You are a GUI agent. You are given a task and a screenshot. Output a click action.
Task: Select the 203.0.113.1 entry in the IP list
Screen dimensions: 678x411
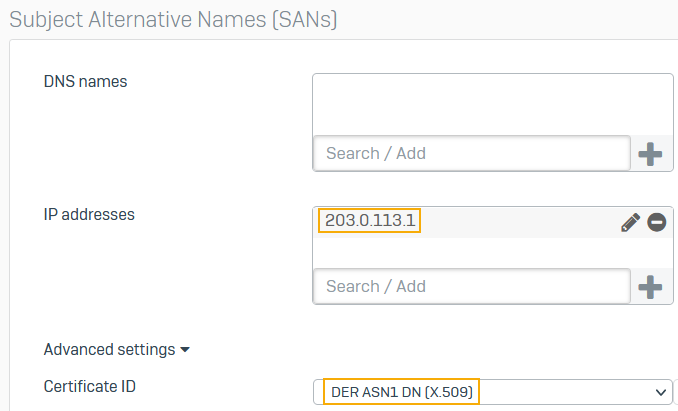(370, 221)
